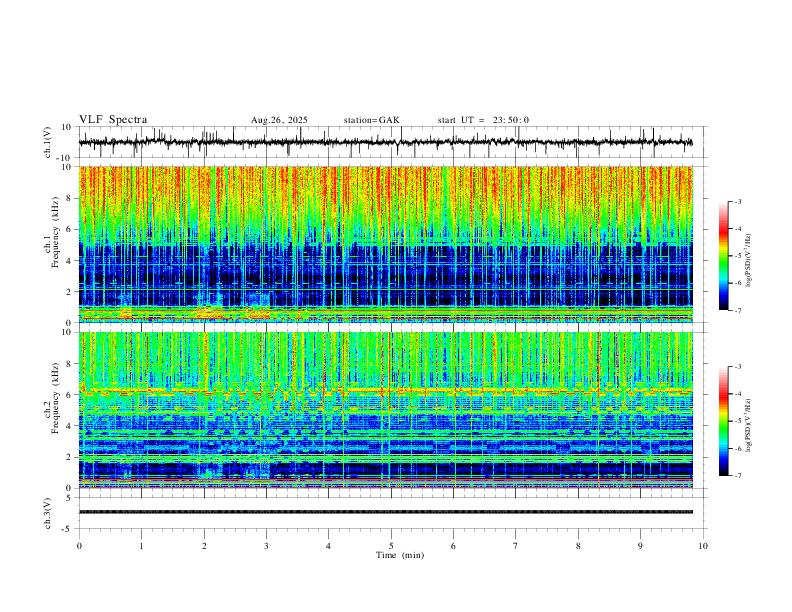Click the date "Aug.26, 2025"
Screen dimensions: 792x612
coord(279,120)
